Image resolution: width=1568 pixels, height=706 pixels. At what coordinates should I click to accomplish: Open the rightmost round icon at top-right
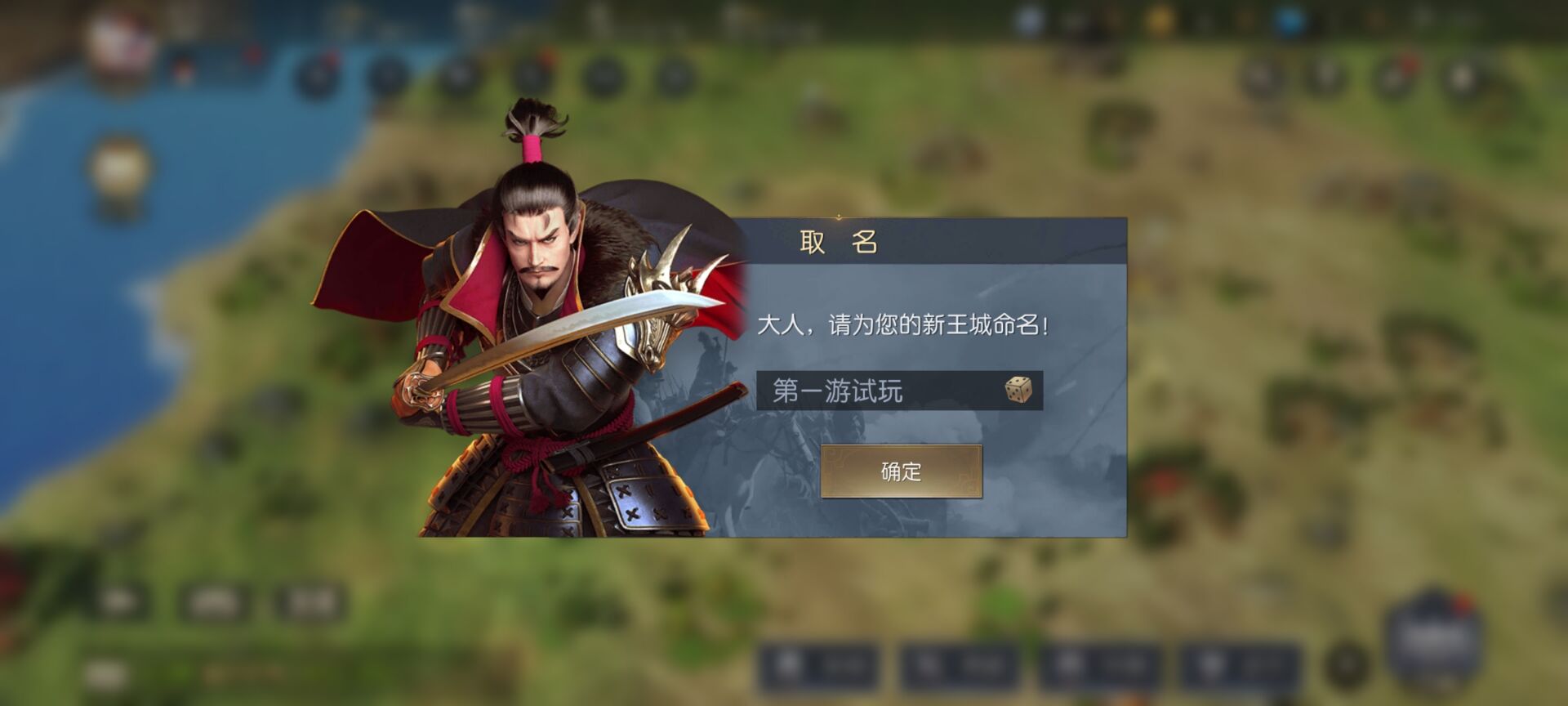click(1462, 77)
